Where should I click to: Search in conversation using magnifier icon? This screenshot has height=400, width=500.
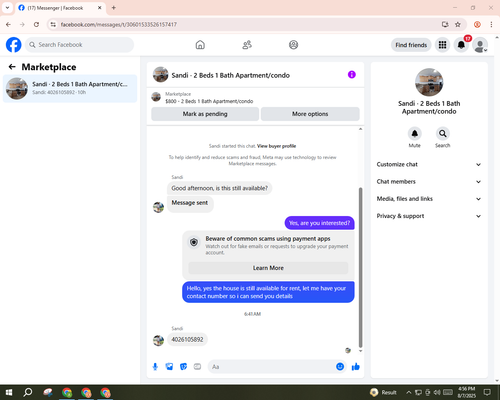click(x=442, y=134)
